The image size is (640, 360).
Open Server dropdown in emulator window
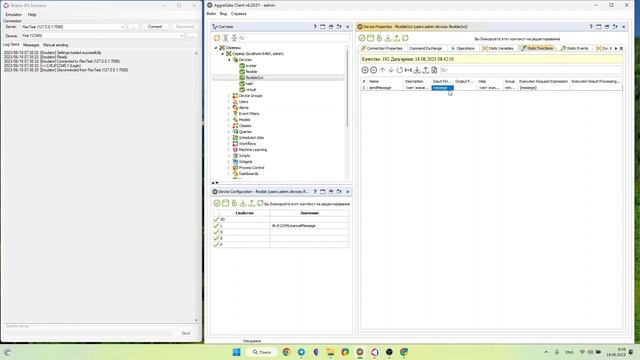[122, 27]
